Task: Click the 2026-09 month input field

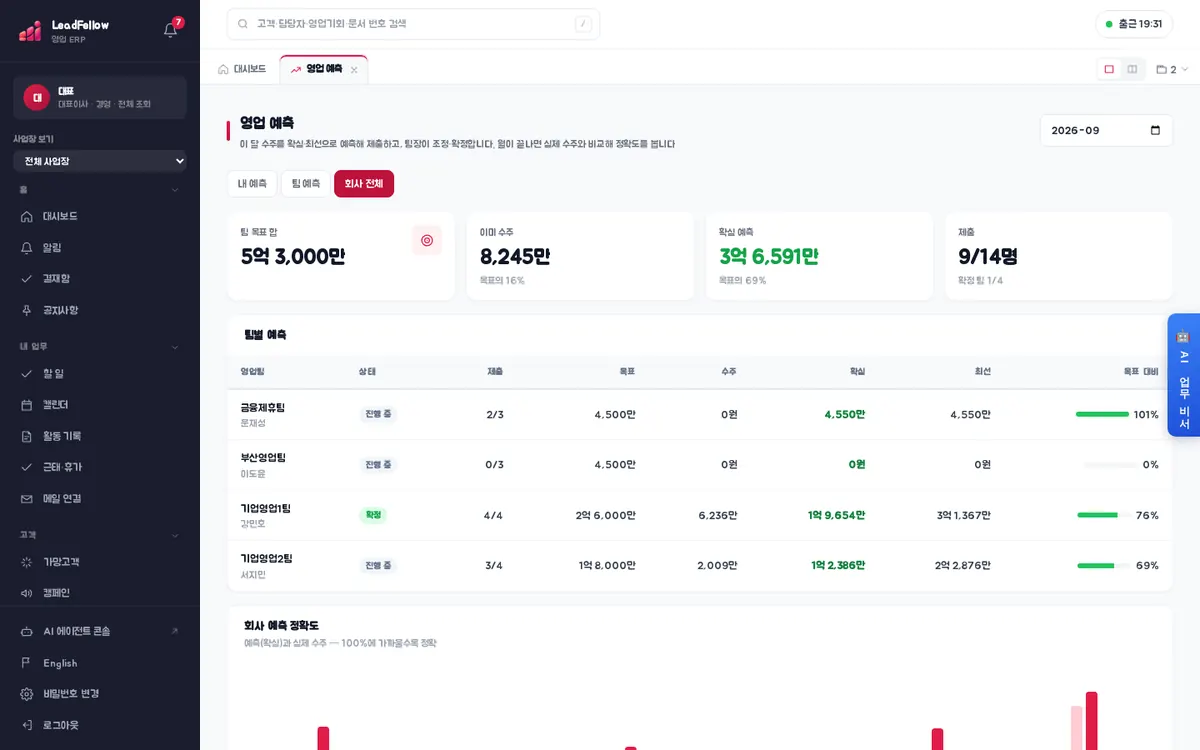Action: pos(1106,130)
